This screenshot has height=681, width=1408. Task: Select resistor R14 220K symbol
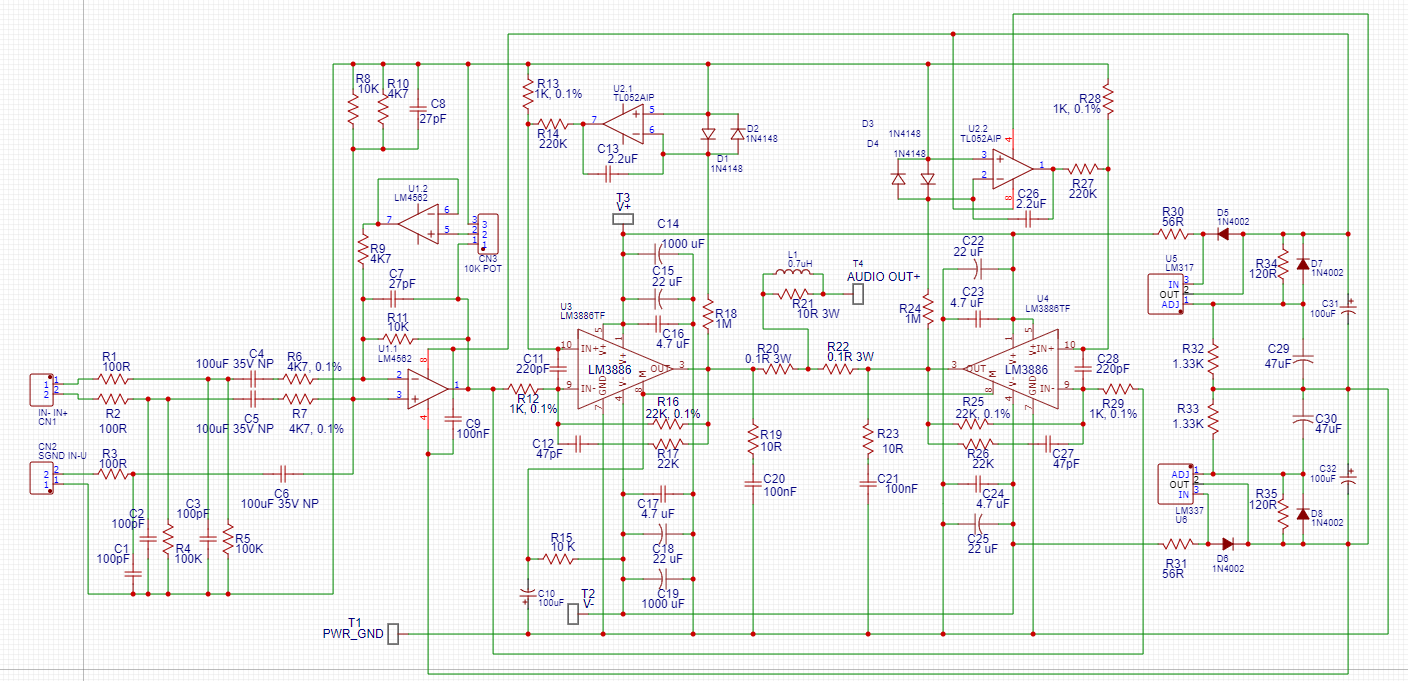pos(554,124)
